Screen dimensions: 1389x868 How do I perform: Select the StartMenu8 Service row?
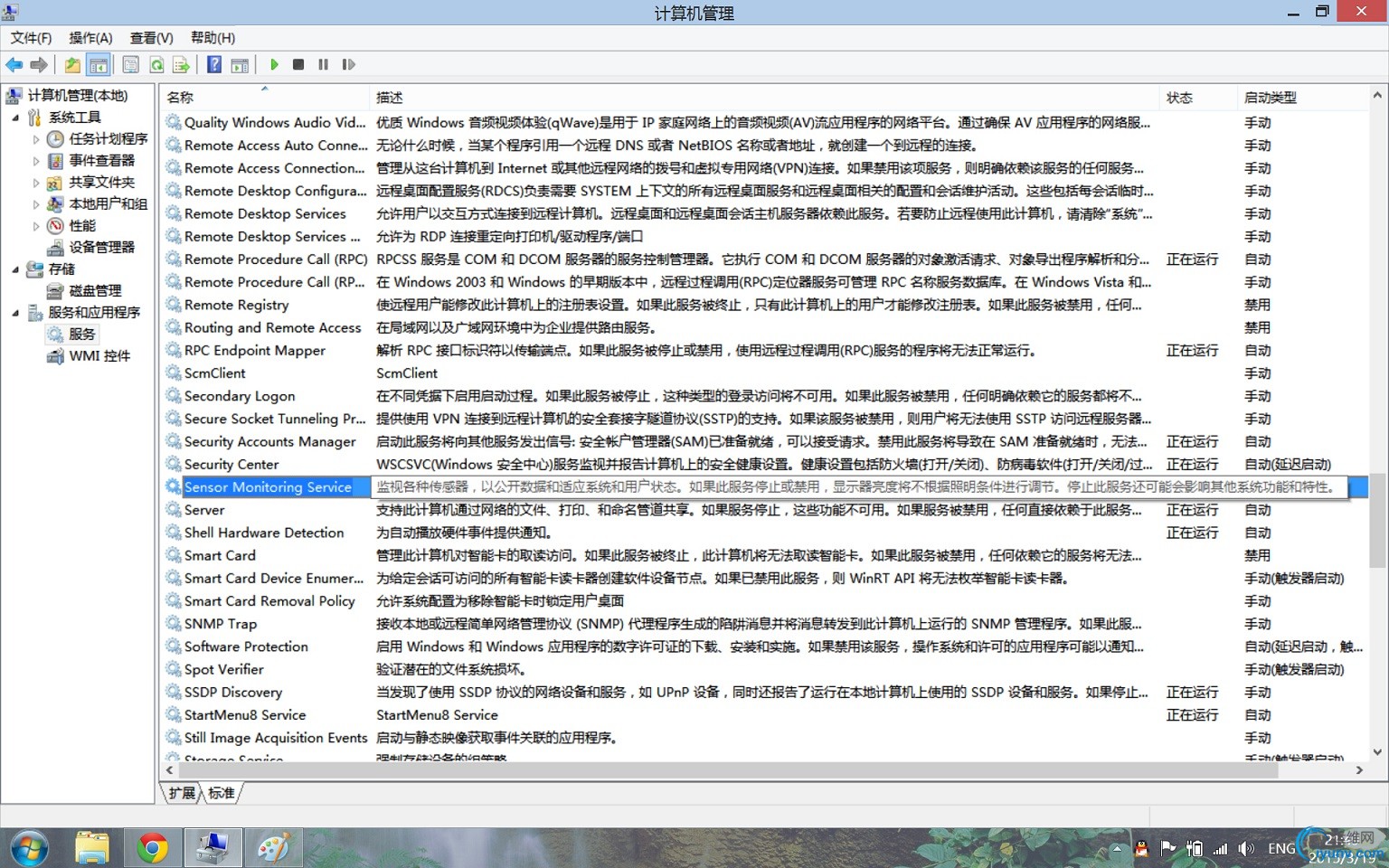[x=245, y=715]
